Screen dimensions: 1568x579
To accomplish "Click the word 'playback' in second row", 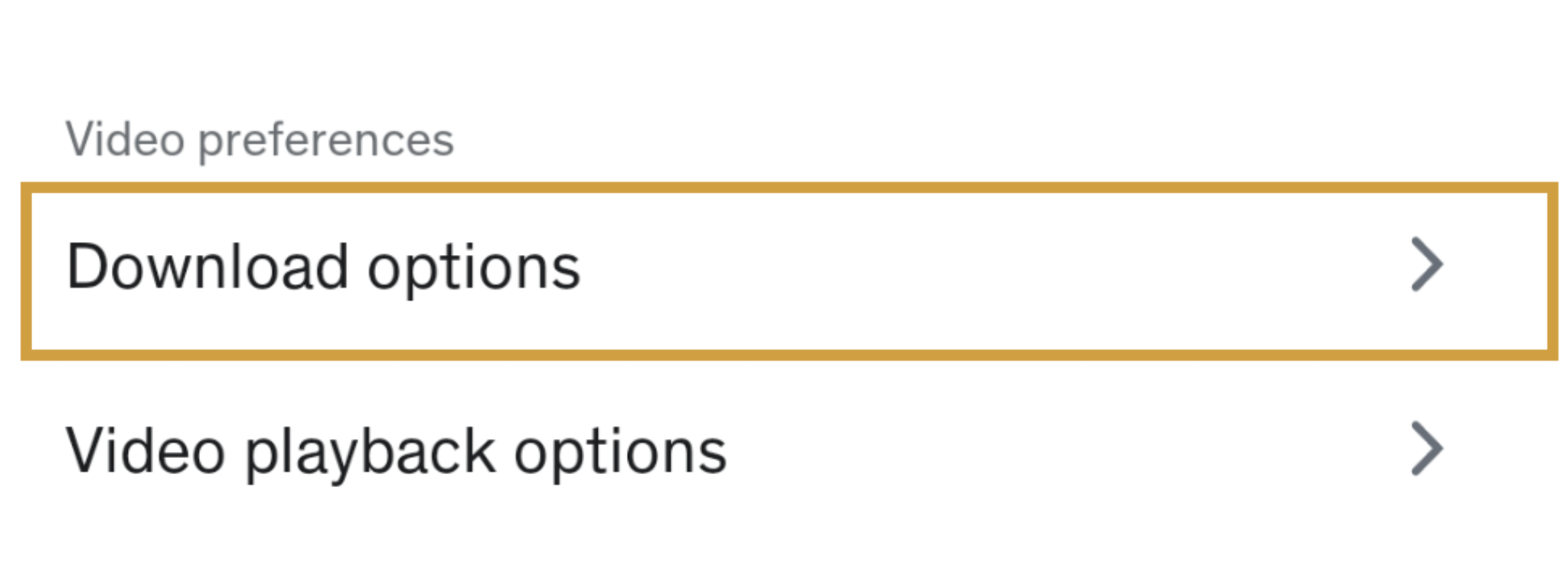I will click(x=370, y=453).
